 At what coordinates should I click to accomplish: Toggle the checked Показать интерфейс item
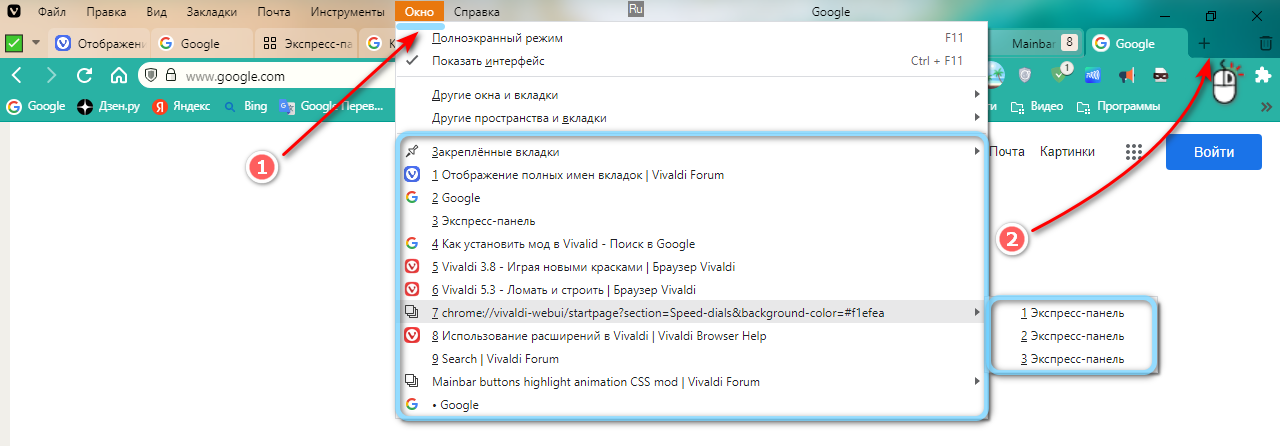(x=691, y=61)
